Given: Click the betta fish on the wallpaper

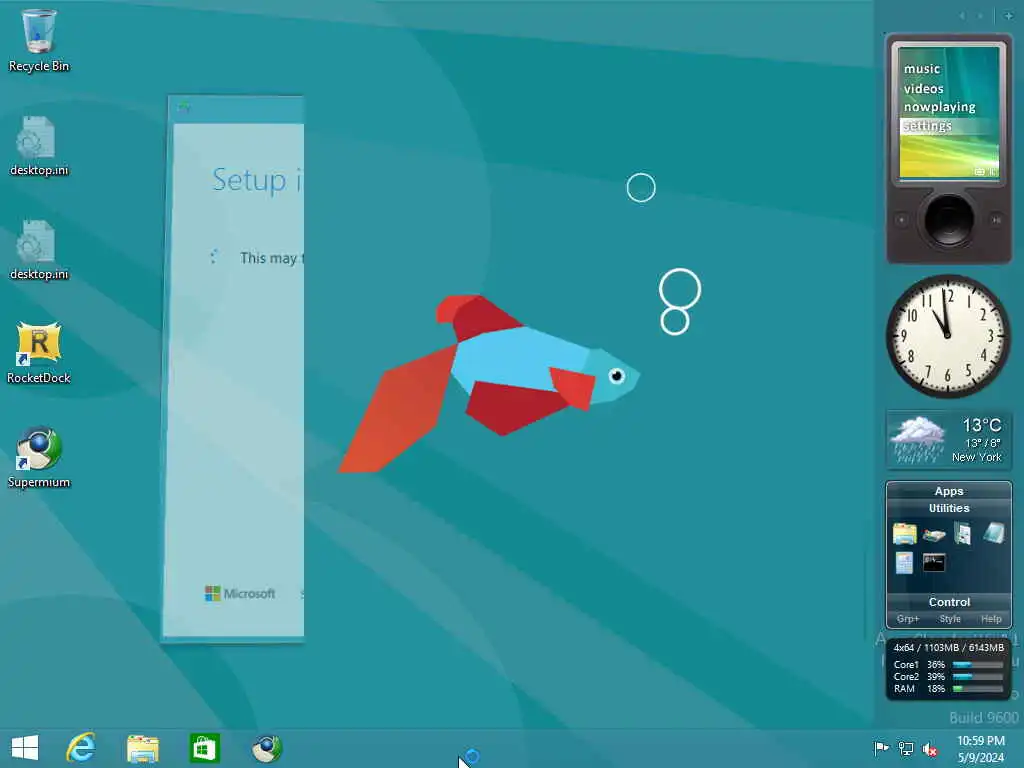Looking at the screenshot, I should pyautogui.click(x=488, y=383).
